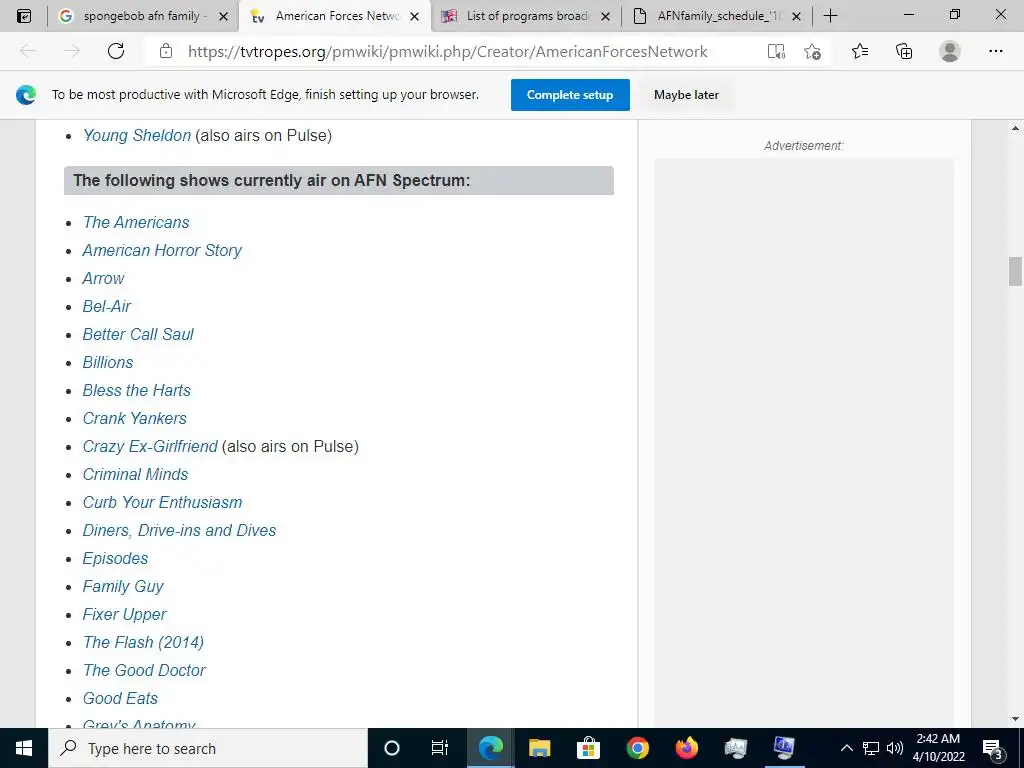Open The Good Doctor link
The image size is (1024, 768).
click(144, 671)
